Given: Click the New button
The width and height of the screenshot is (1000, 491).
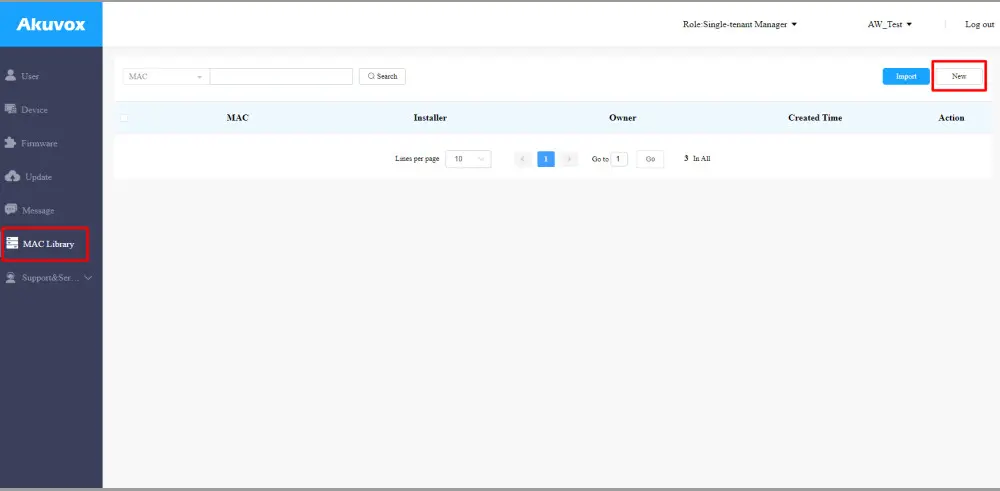Looking at the screenshot, I should point(959,77).
